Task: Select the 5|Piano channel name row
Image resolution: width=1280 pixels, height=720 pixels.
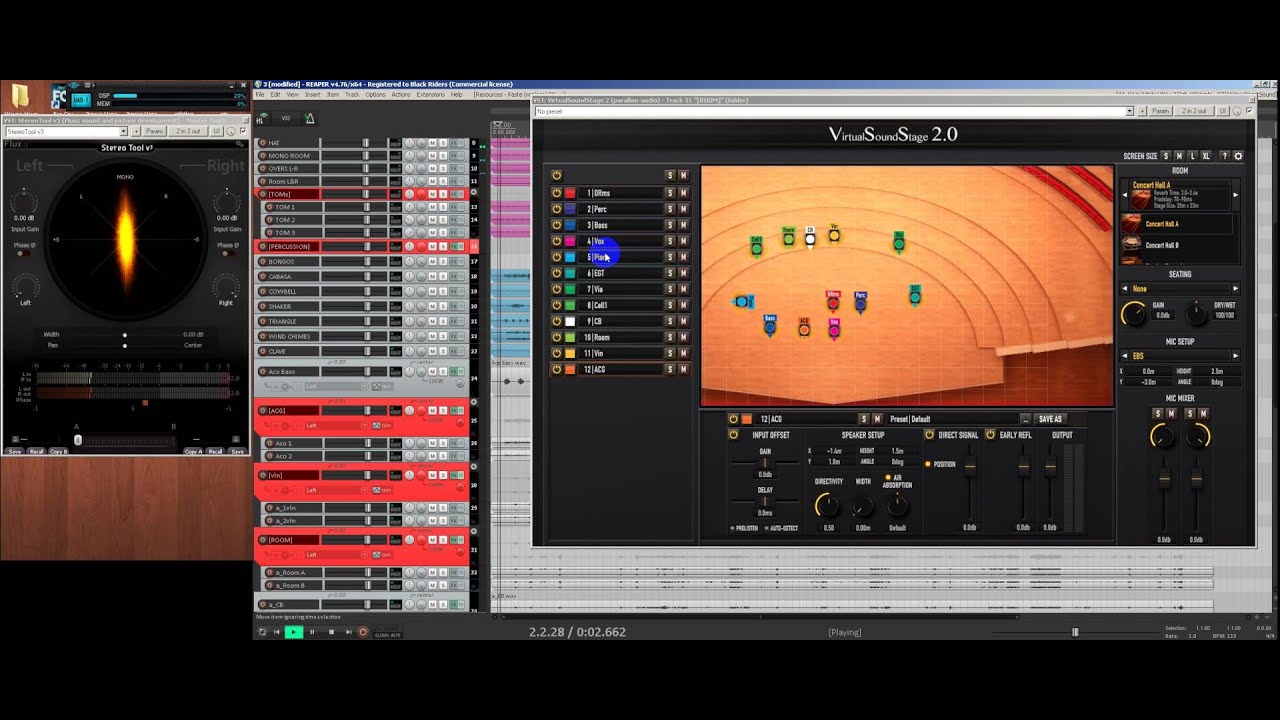Action: [622, 257]
